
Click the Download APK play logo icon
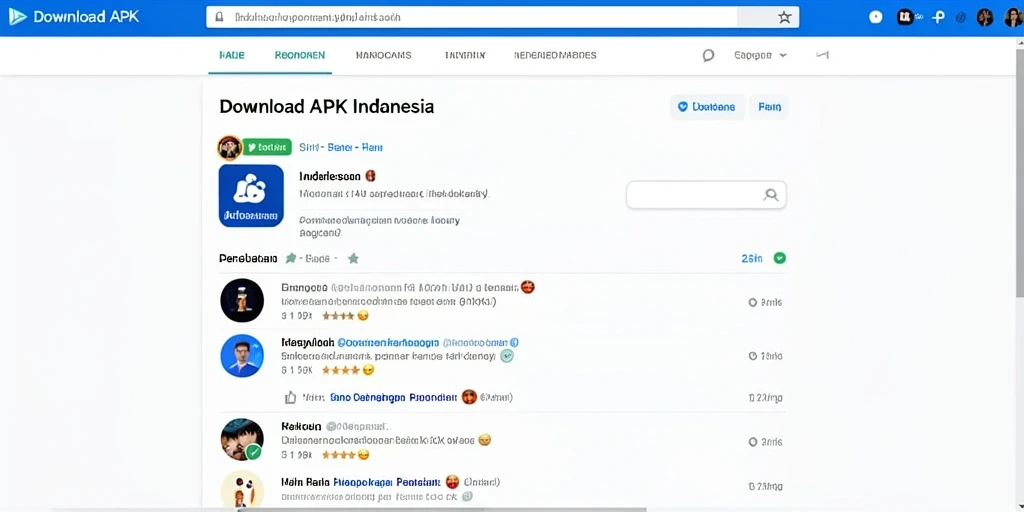(x=17, y=16)
